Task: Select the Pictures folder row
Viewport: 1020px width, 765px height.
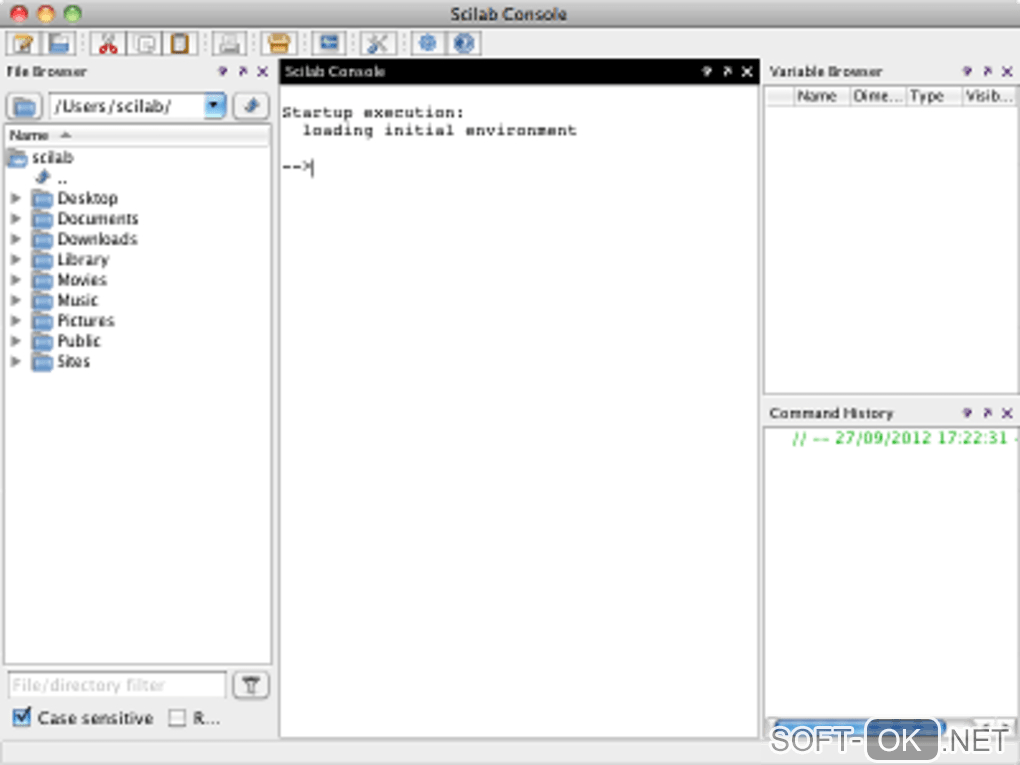Action: [x=73, y=320]
